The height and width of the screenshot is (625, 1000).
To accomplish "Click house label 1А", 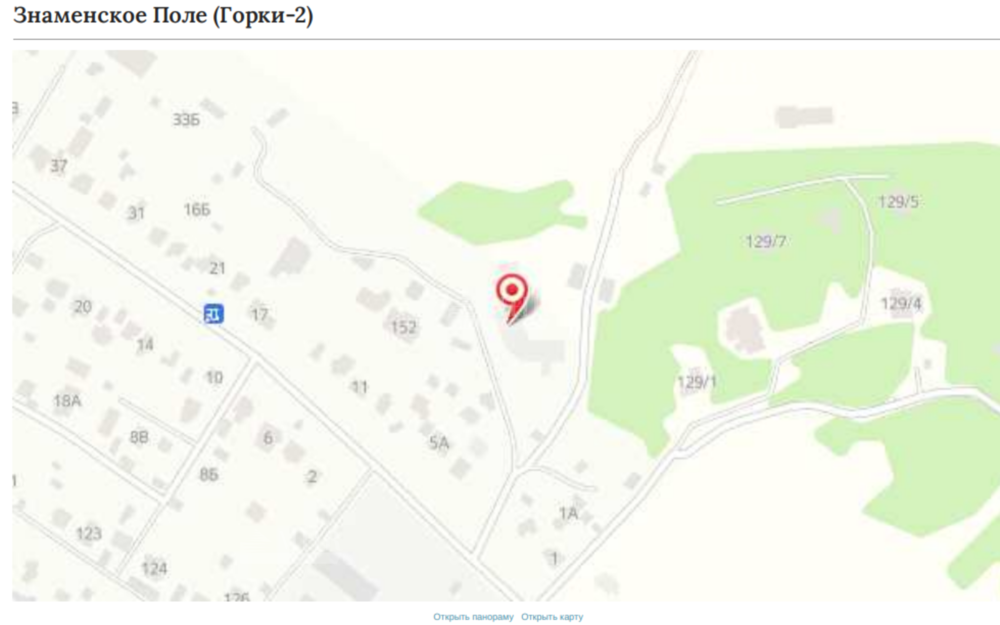I will click(x=568, y=513).
